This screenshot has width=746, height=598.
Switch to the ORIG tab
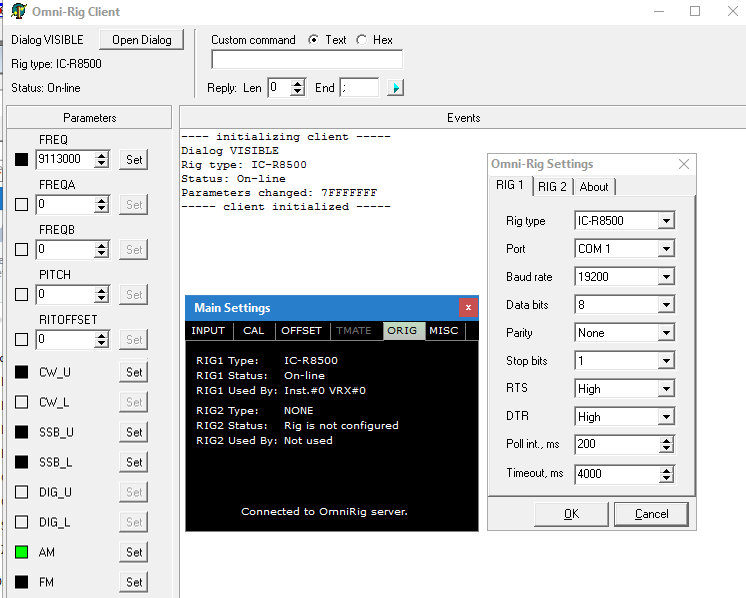coord(402,331)
